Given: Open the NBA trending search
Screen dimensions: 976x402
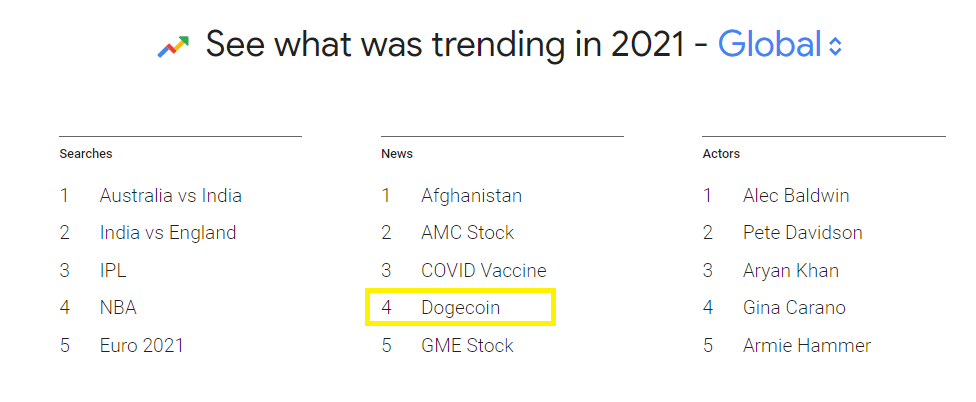Looking at the screenshot, I should pyautogui.click(x=118, y=308).
